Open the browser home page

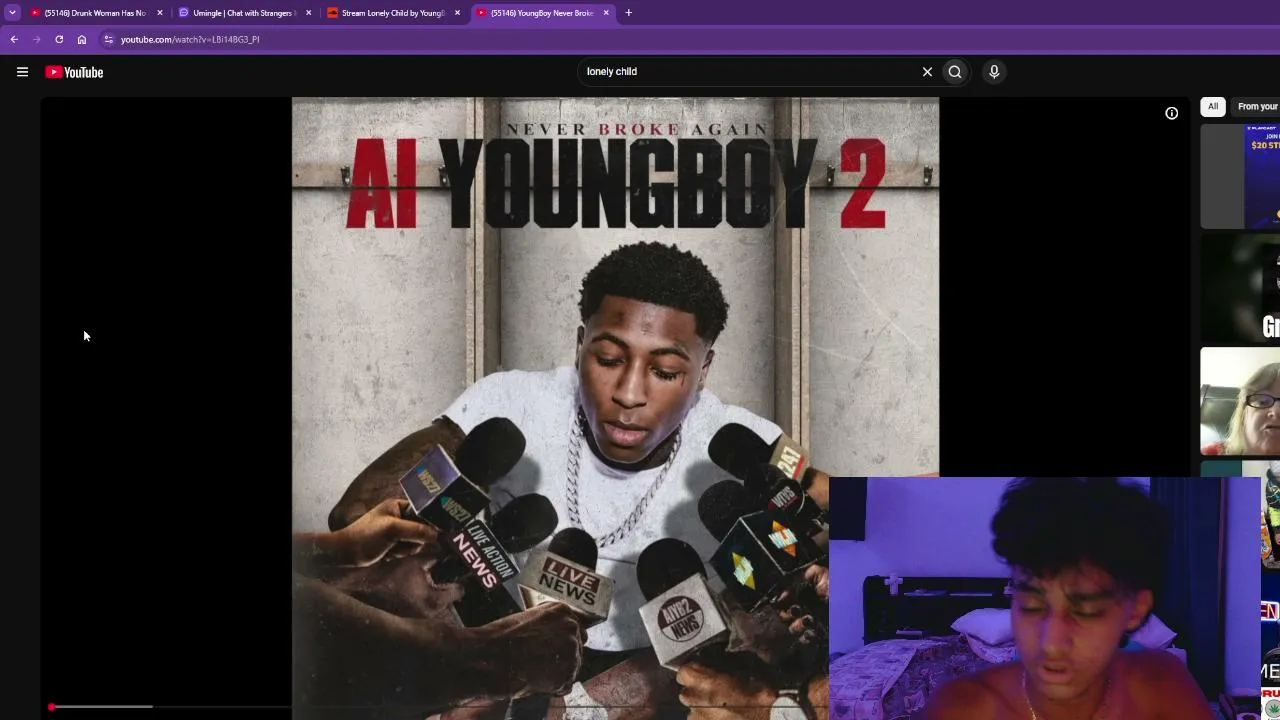pos(82,39)
